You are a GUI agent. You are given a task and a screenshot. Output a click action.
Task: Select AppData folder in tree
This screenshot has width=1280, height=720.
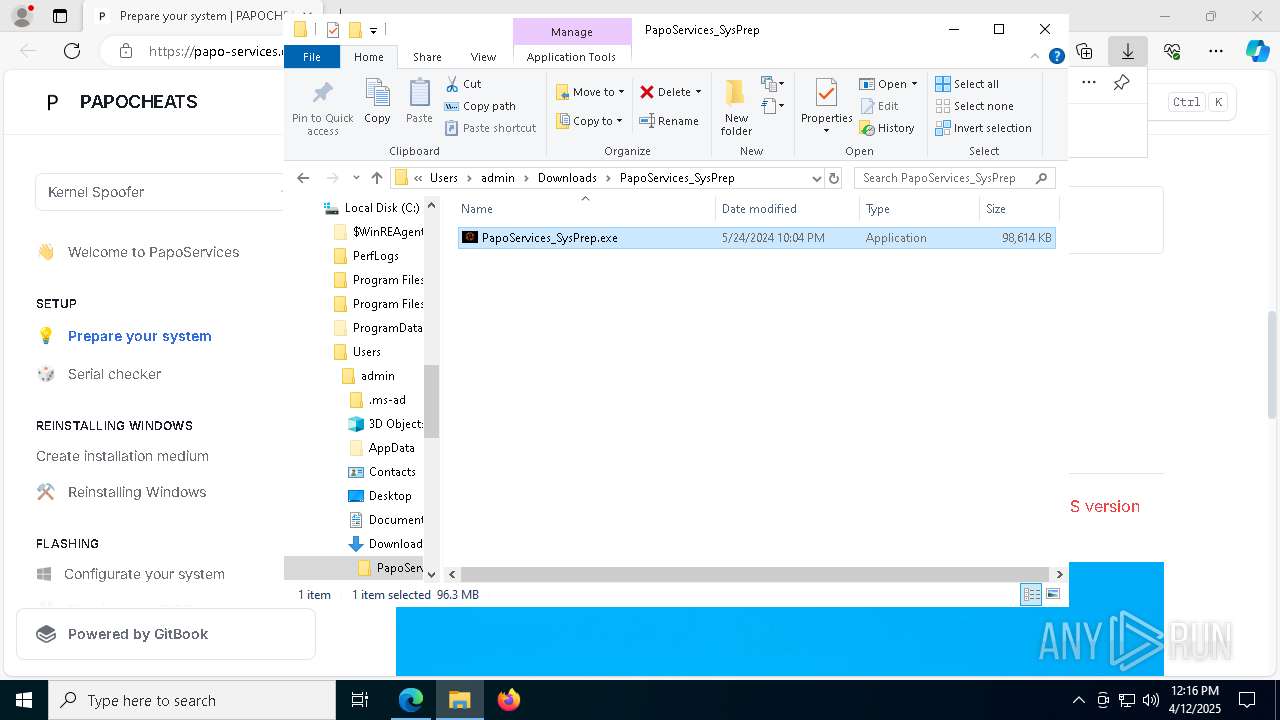381,448
